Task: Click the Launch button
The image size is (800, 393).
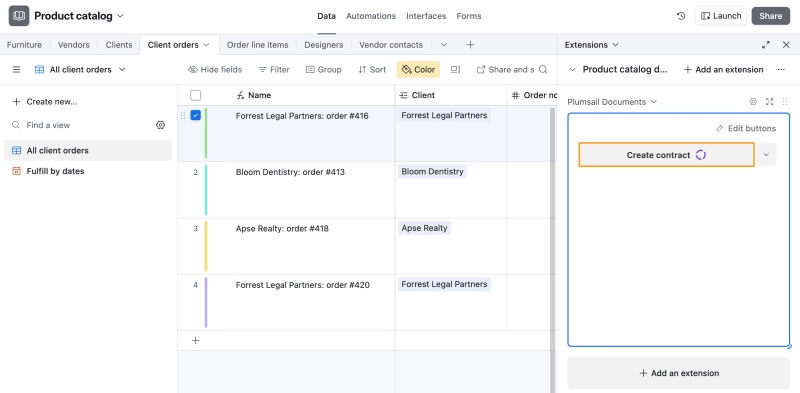Action: point(721,16)
